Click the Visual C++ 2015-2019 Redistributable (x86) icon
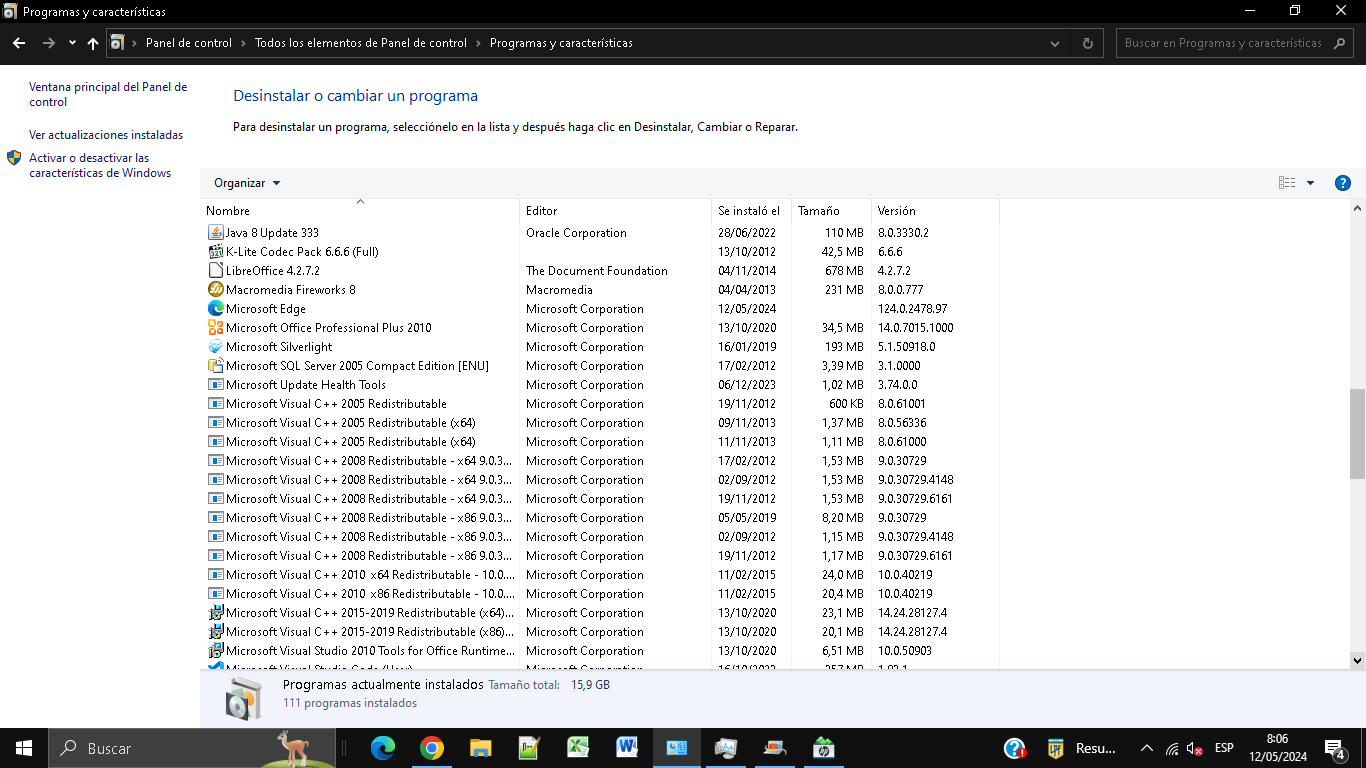Viewport: 1366px width, 768px height. coord(215,632)
